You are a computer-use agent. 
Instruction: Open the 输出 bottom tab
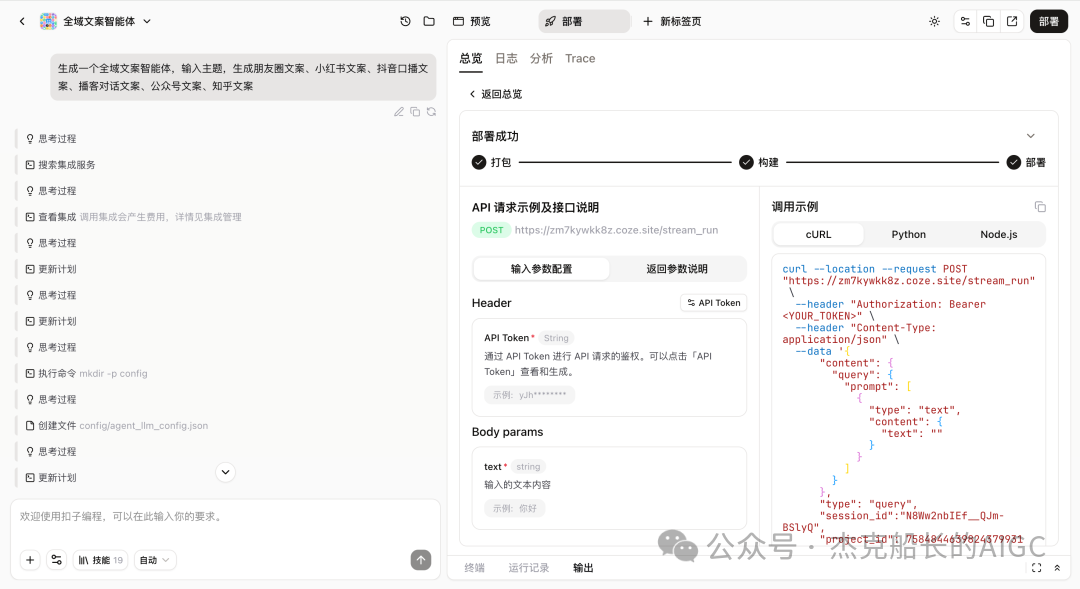coord(583,568)
